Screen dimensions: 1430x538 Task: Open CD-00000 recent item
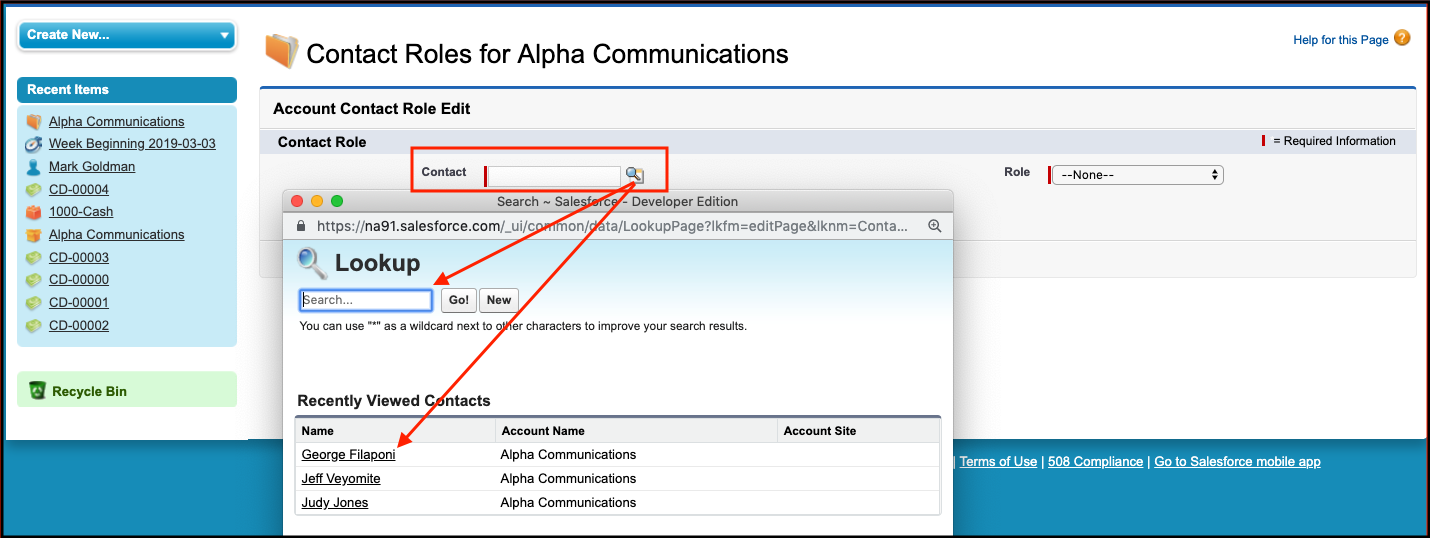[x=79, y=280]
